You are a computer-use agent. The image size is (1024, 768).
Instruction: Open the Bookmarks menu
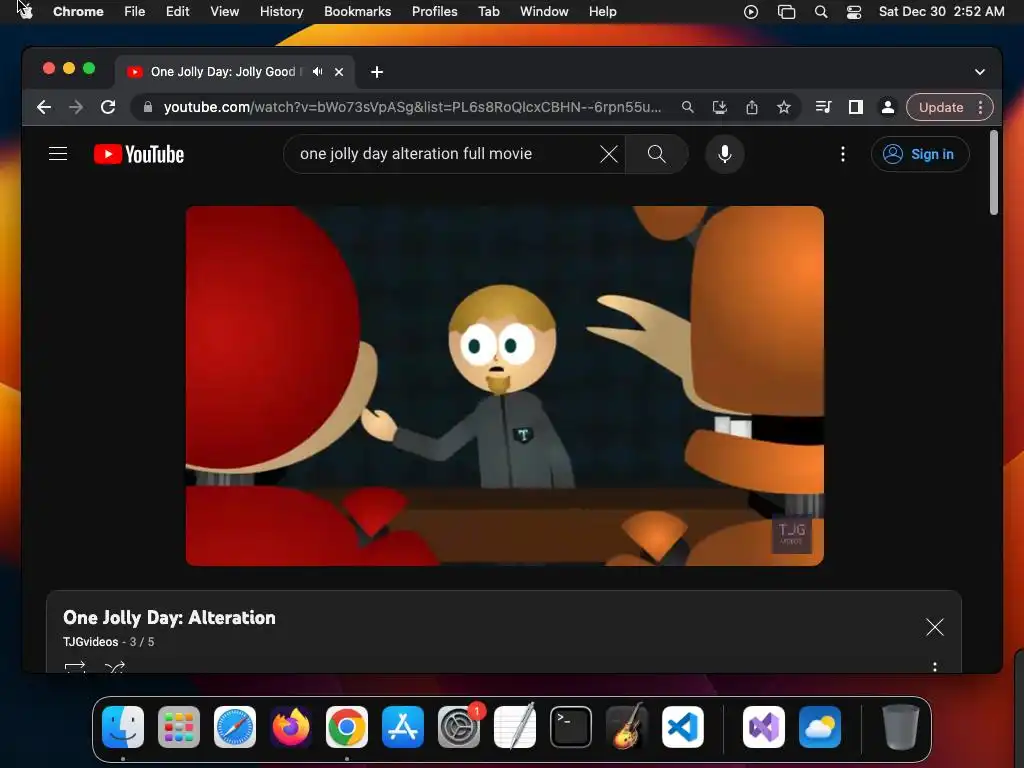357,12
